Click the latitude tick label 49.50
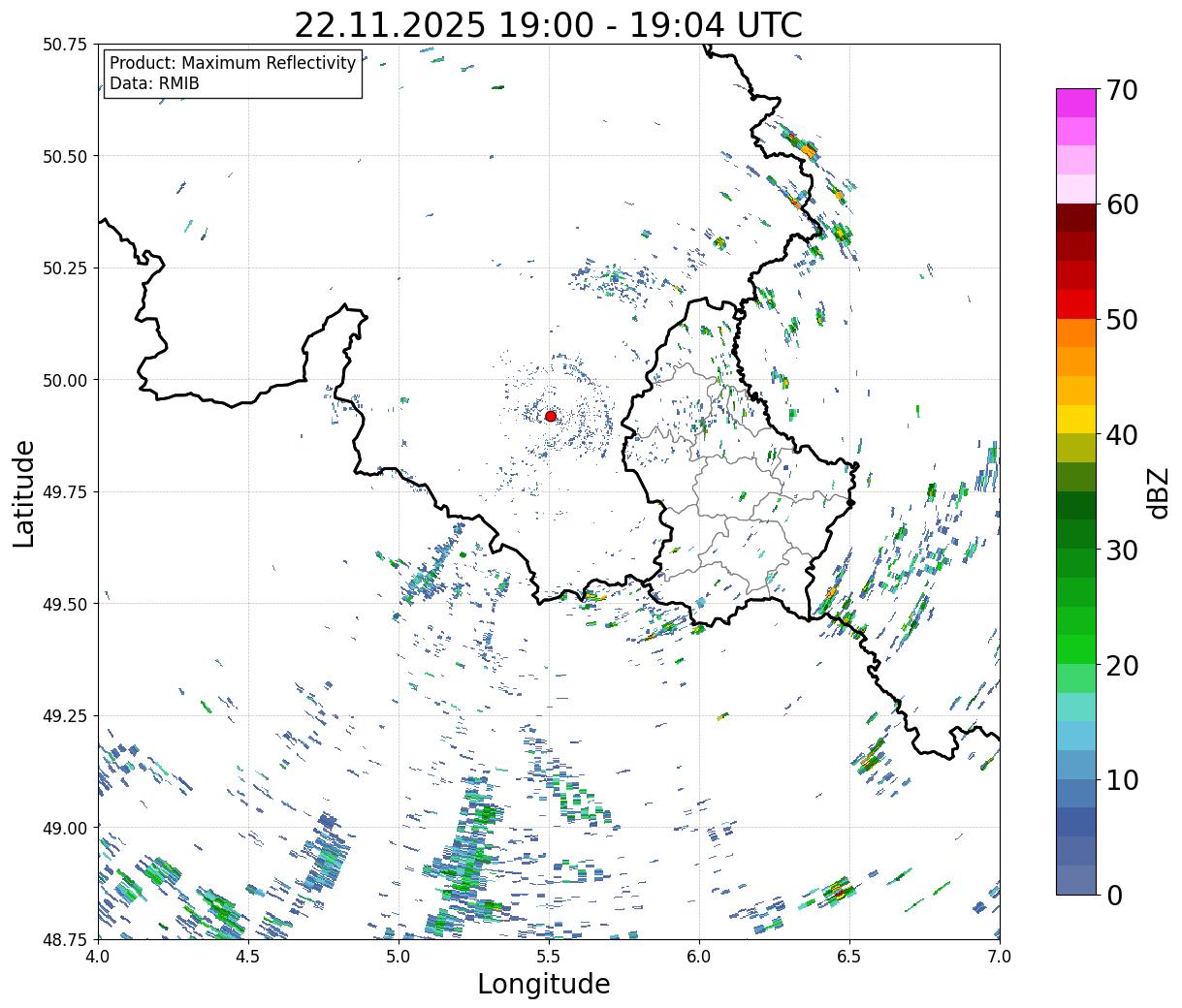The height and width of the screenshot is (1008, 1182). pyautogui.click(x=64, y=604)
